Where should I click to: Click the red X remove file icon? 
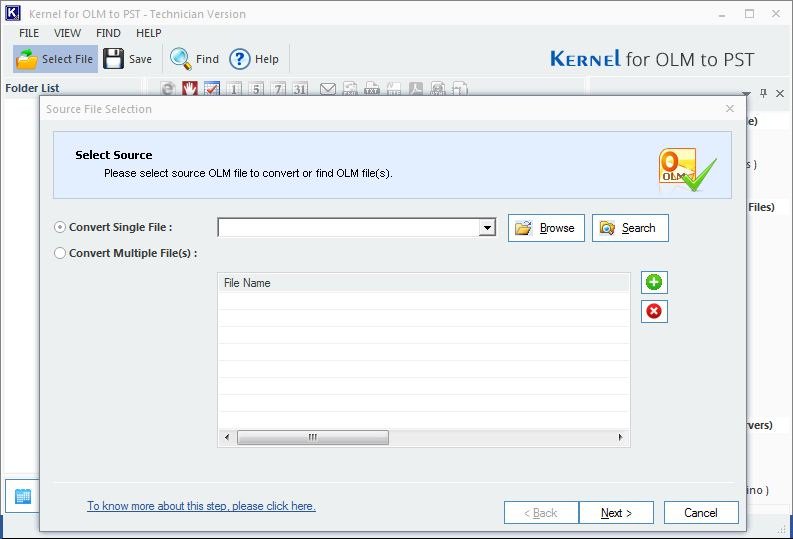pos(654,311)
